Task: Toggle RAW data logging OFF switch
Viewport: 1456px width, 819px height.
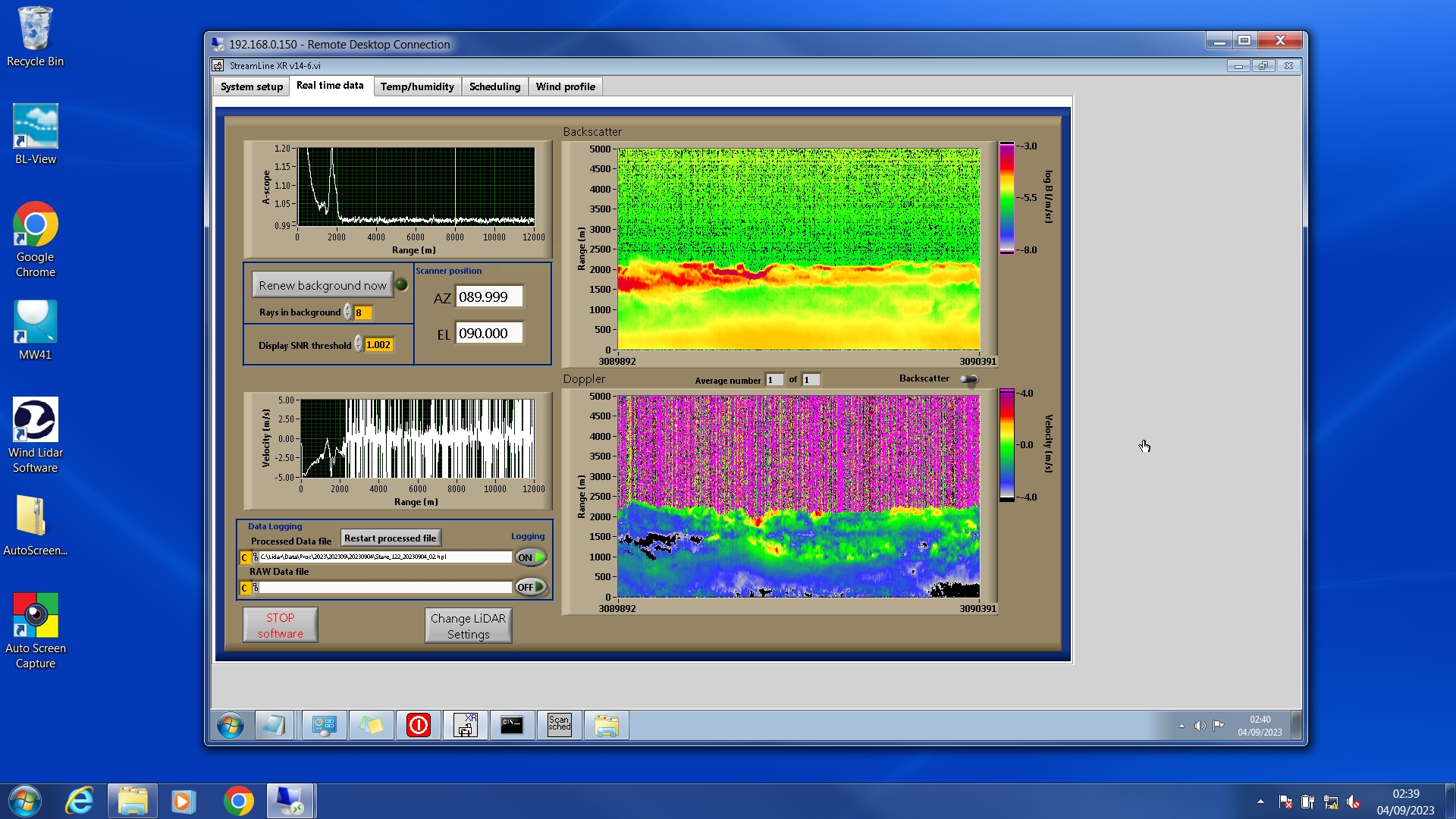Action: click(x=531, y=587)
